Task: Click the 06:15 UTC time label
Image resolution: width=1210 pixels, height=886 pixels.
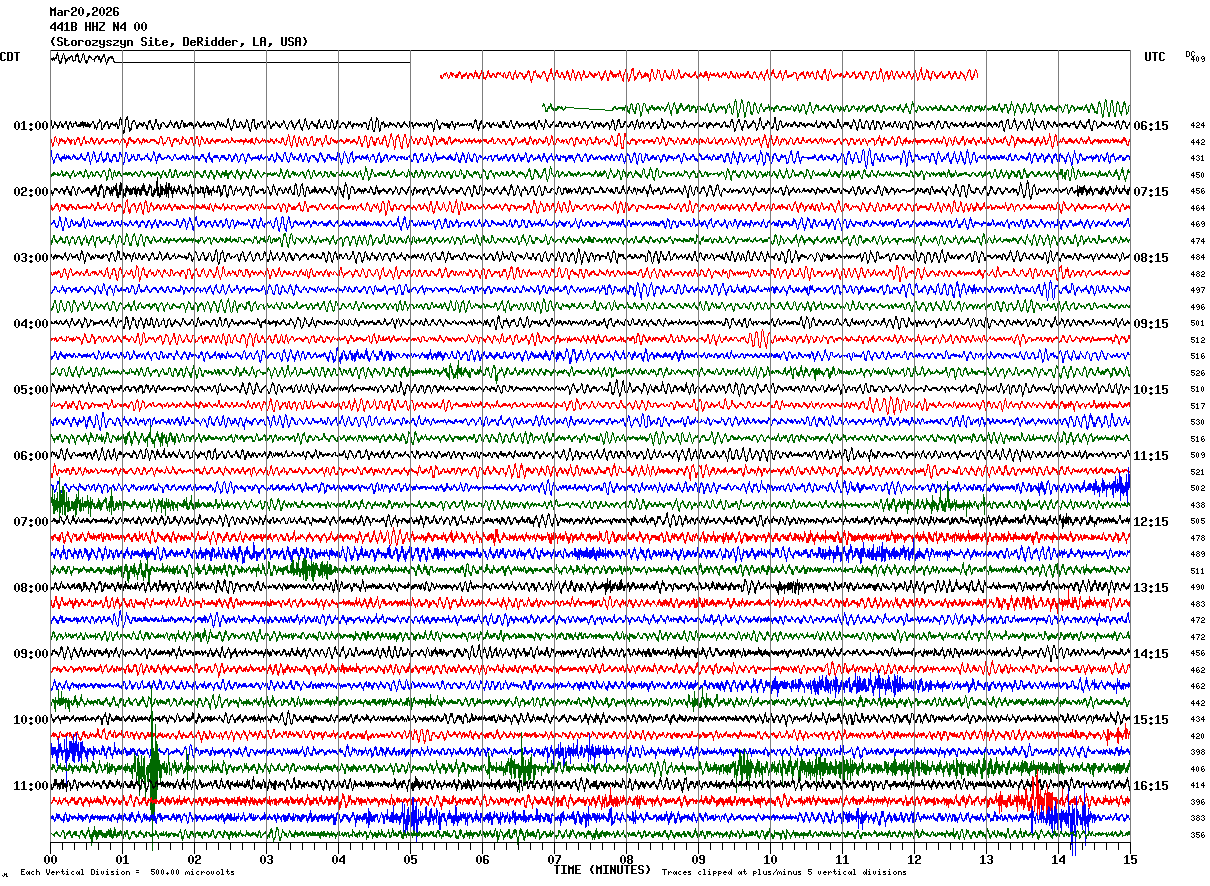Action: click(1152, 126)
